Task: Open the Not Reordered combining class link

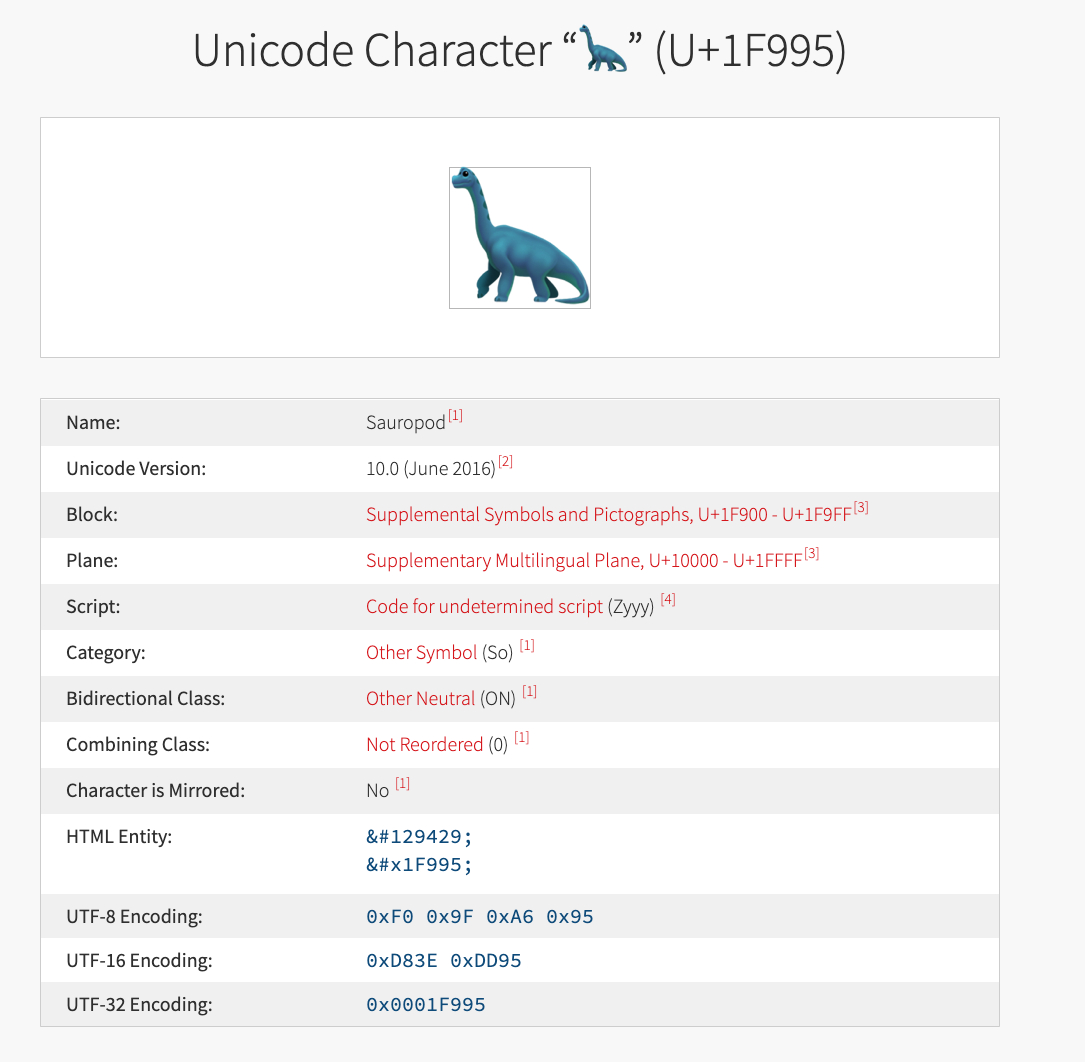Action: tap(424, 745)
